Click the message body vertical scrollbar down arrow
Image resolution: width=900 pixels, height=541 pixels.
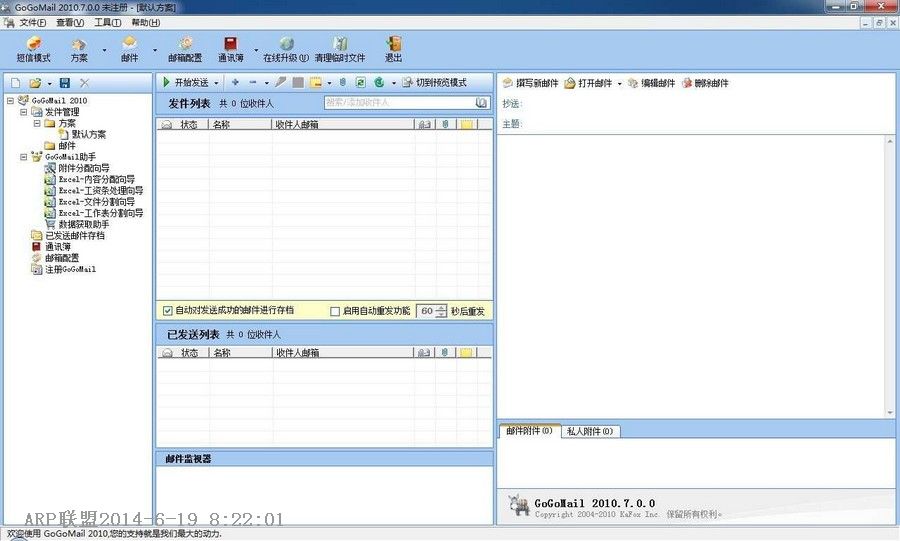(x=890, y=412)
